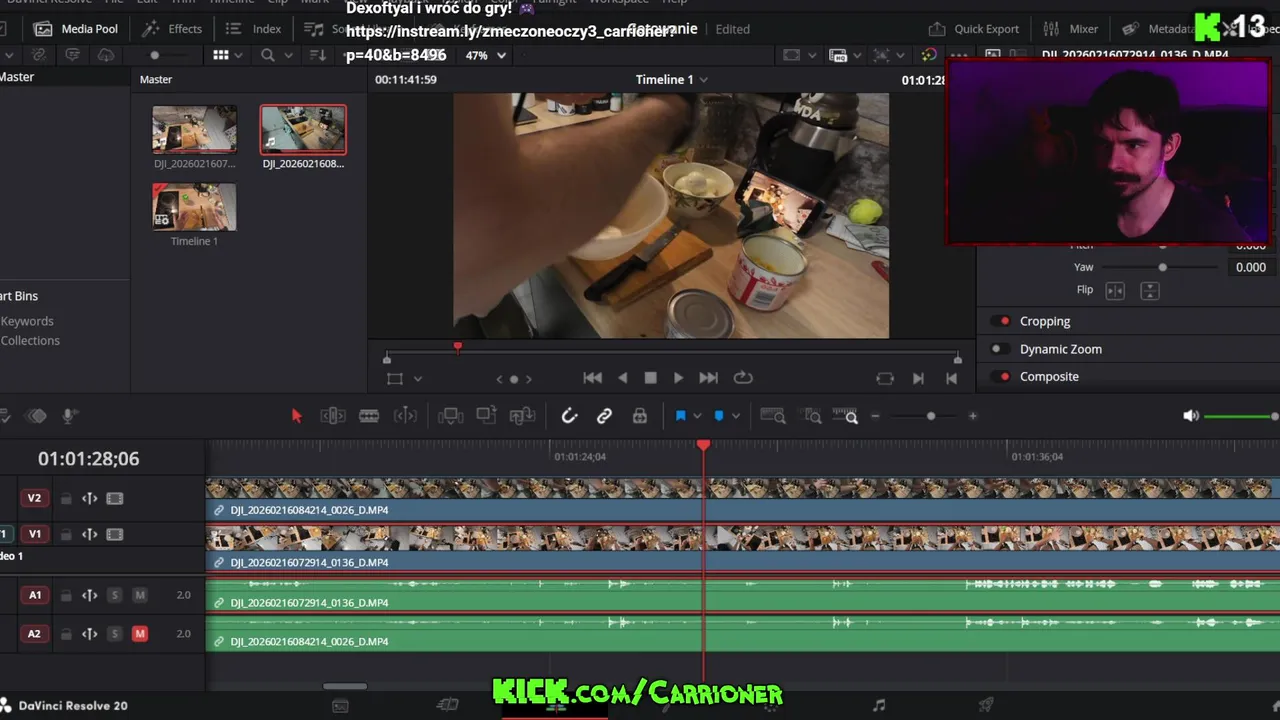1280x720 pixels.
Task: Click the Overwrite Clip icon
Action: [487, 416]
